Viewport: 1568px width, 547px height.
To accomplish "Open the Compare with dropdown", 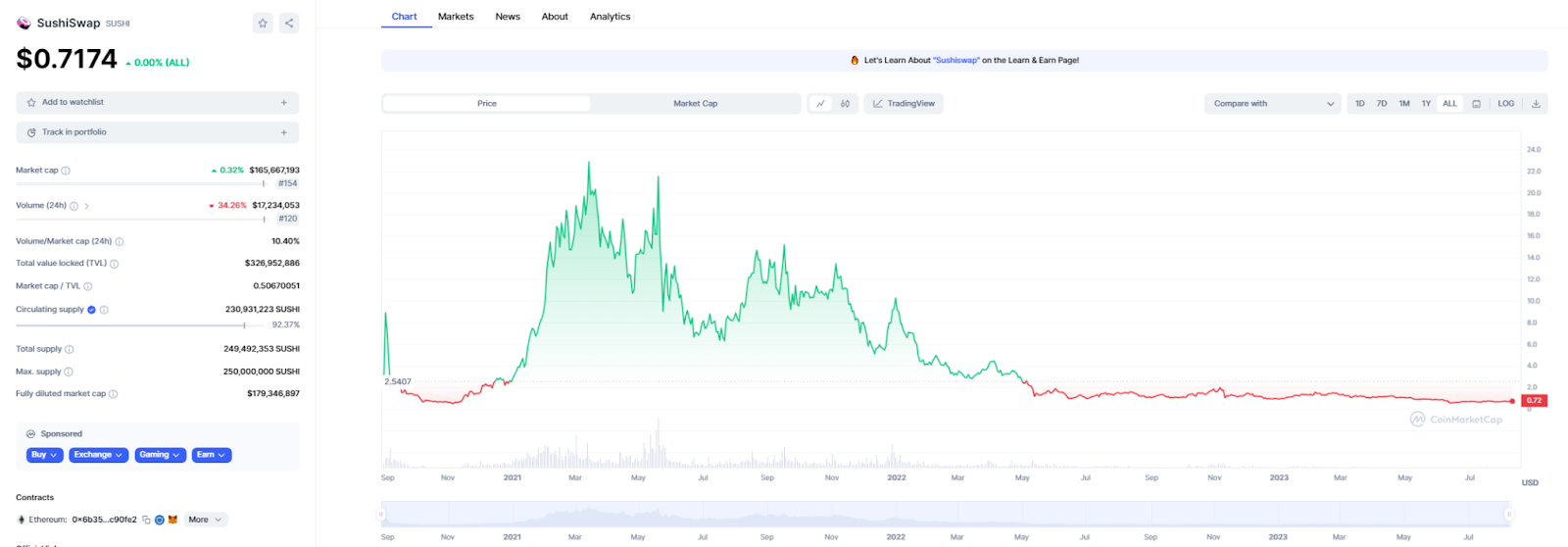I will 1272,104.
